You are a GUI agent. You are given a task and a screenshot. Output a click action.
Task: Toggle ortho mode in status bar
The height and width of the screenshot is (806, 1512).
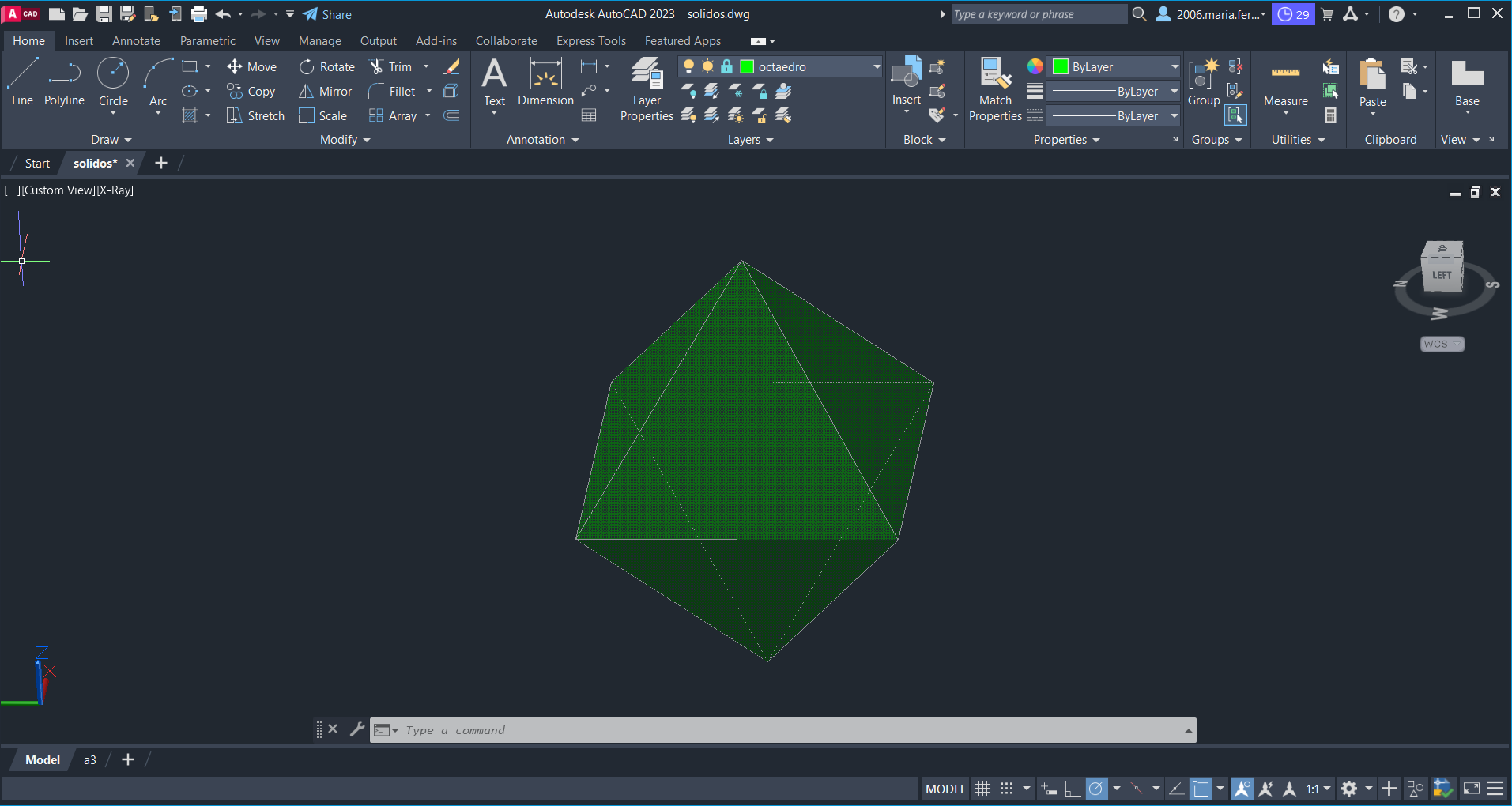[1073, 789]
